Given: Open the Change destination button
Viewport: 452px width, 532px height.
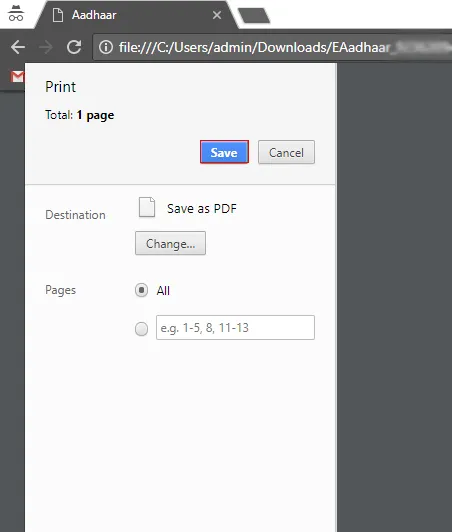Looking at the screenshot, I should (170, 243).
